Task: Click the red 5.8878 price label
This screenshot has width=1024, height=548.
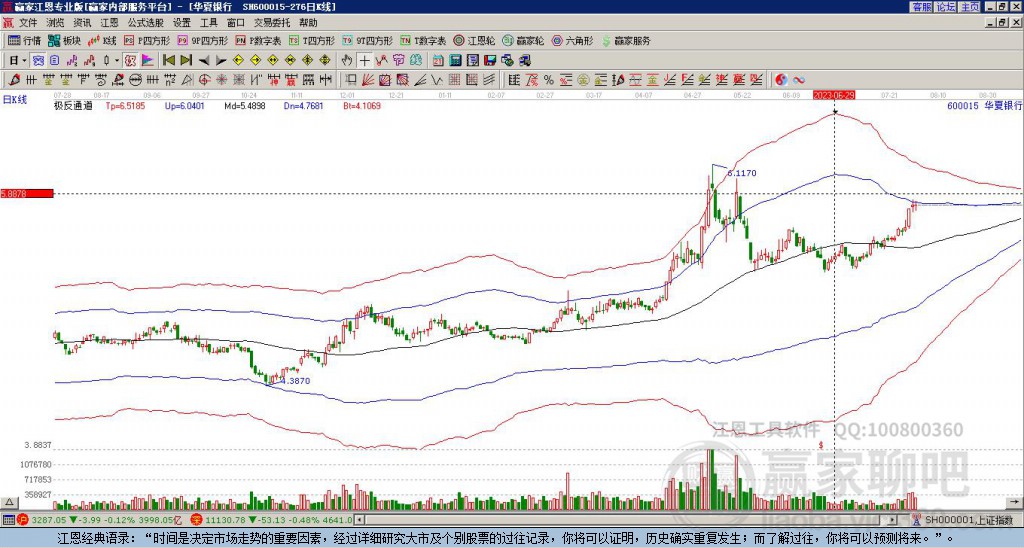Action: pyautogui.click(x=26, y=193)
